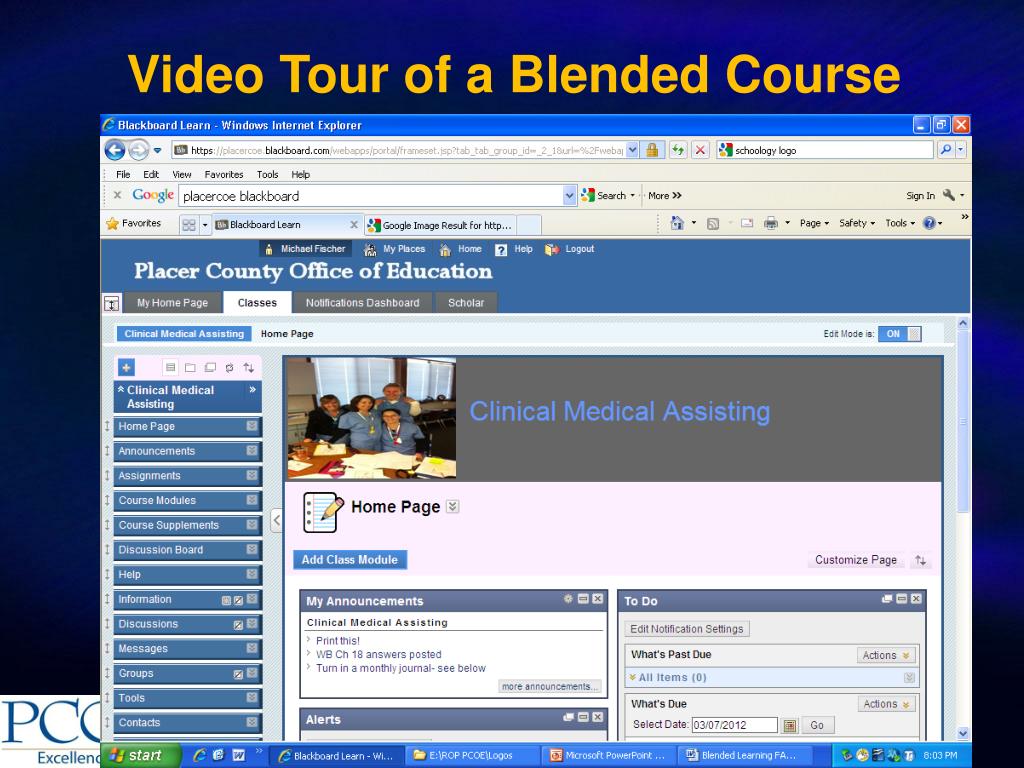Screen dimensions: 1024x768
Task: Open the Print this! announcement link
Action: pyautogui.click(x=338, y=641)
